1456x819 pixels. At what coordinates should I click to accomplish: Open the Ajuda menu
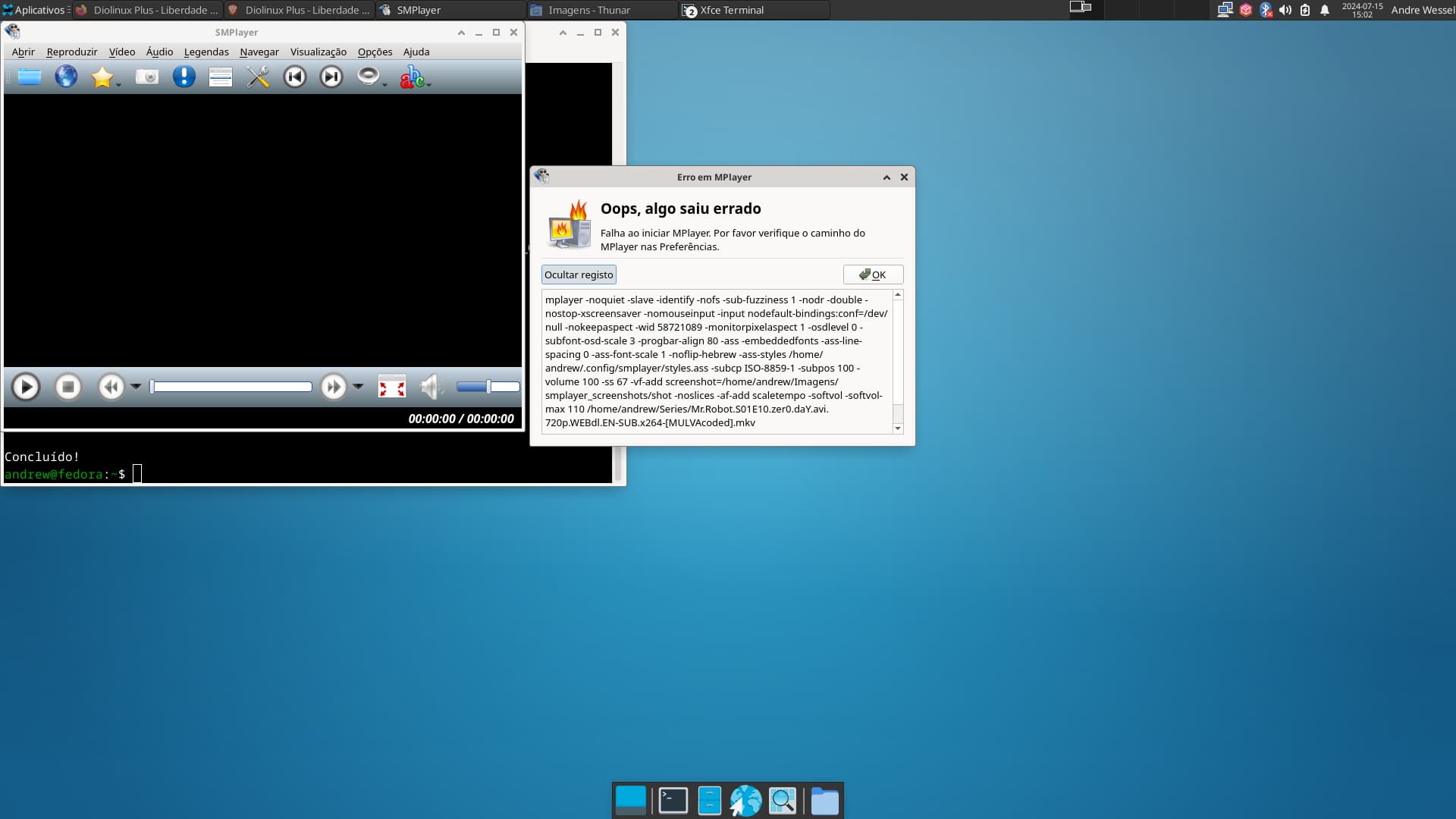coord(416,52)
